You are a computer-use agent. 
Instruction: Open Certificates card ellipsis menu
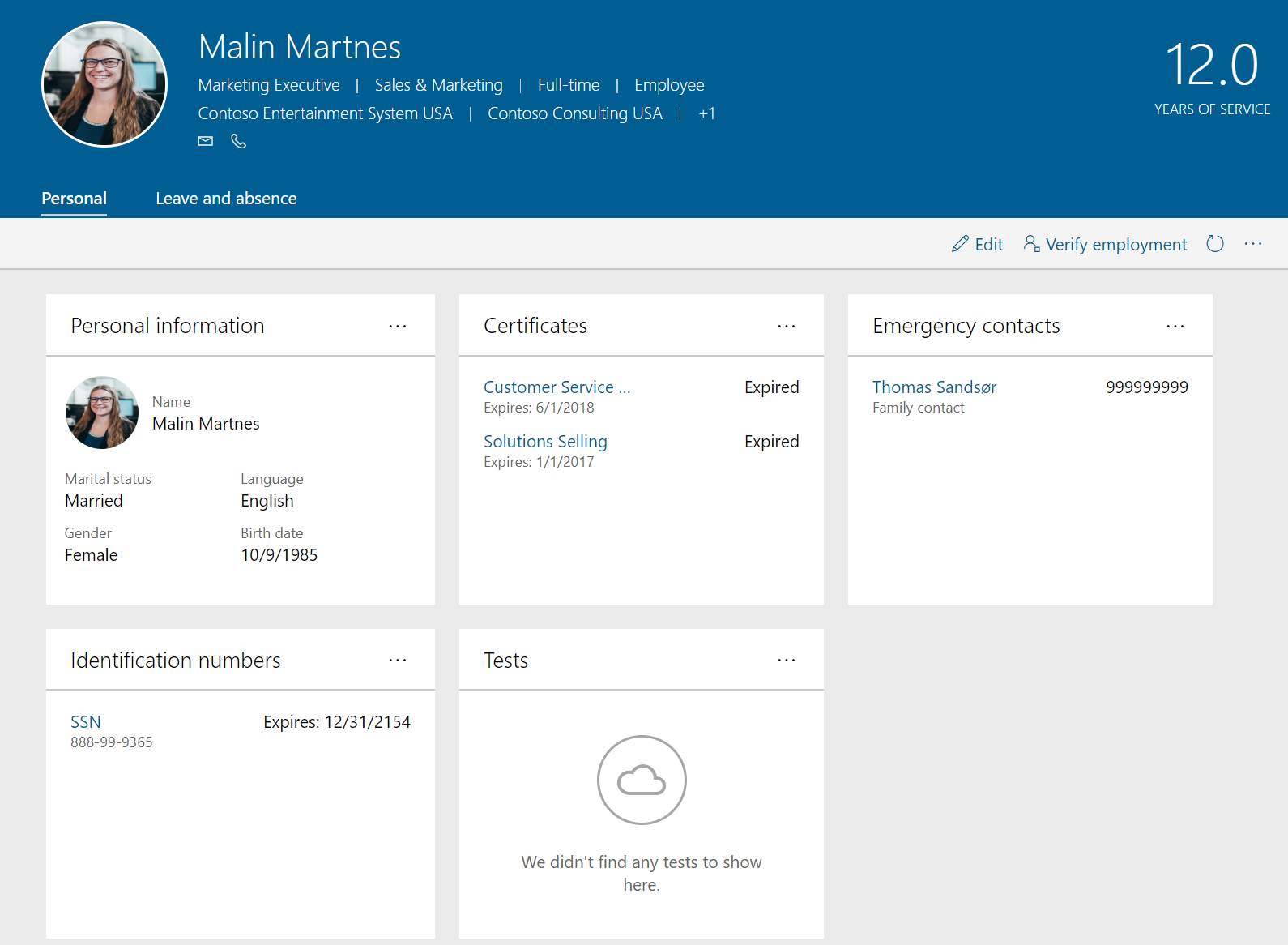[786, 326]
